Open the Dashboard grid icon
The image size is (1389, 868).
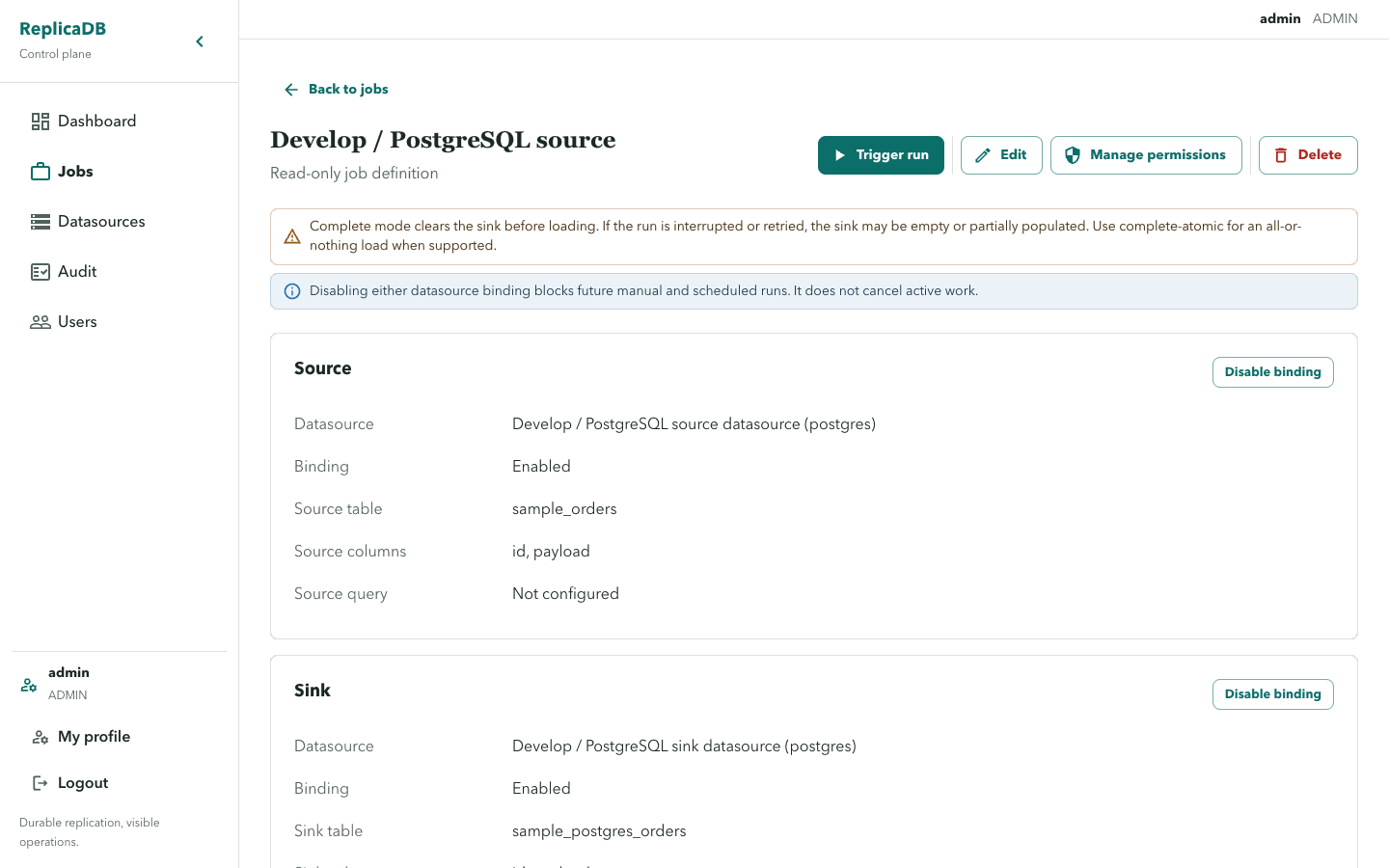click(x=41, y=122)
